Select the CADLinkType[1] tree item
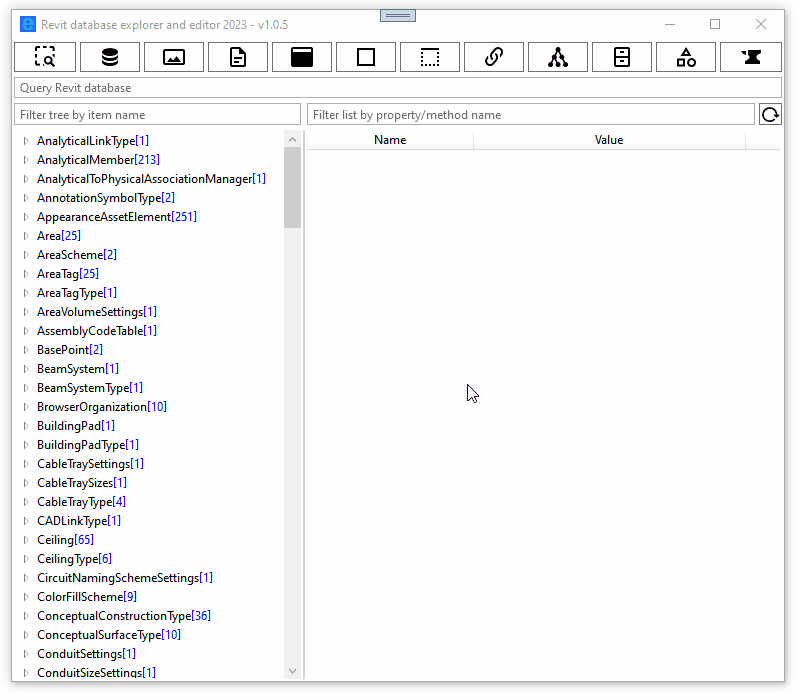 79,521
